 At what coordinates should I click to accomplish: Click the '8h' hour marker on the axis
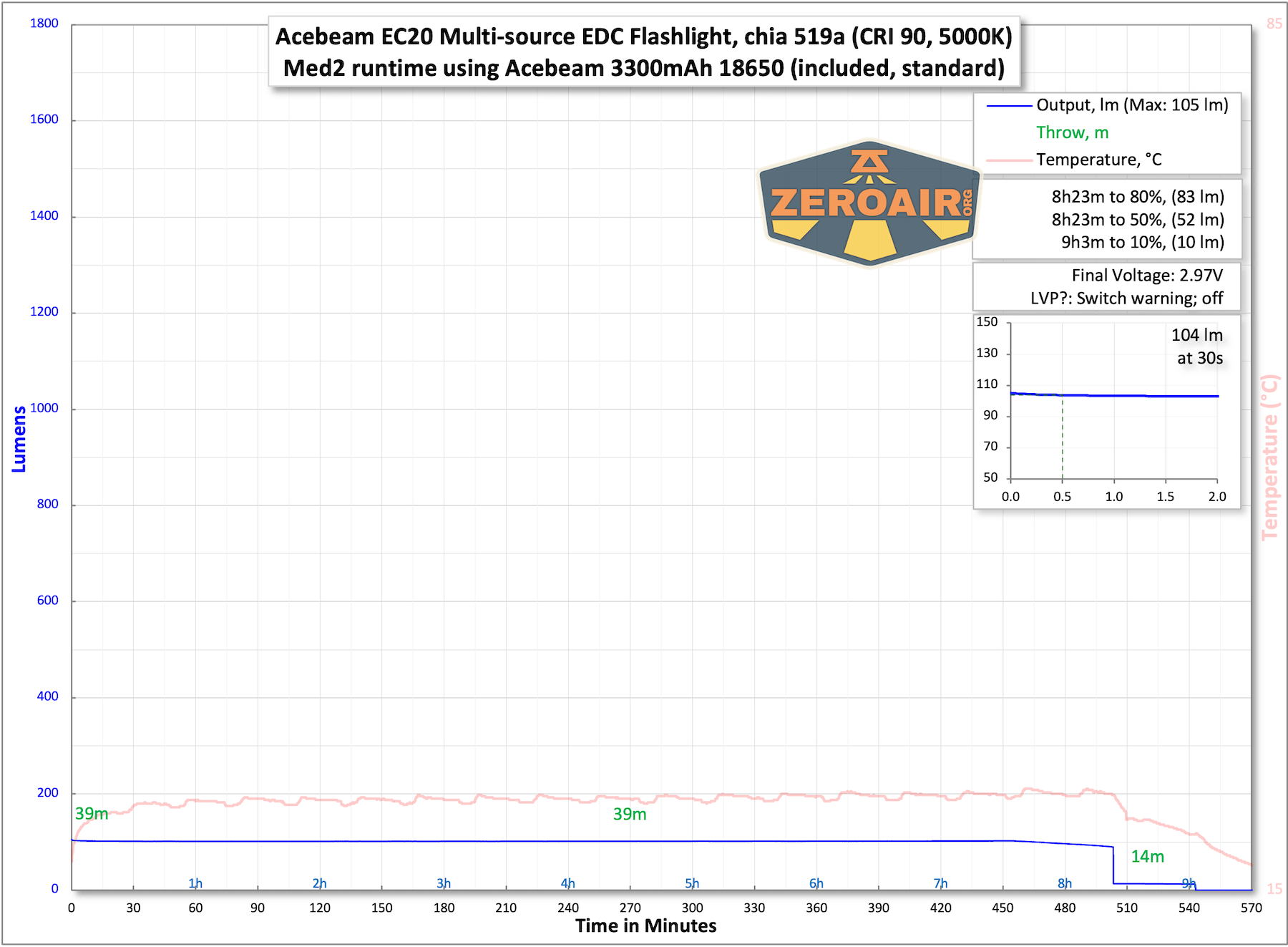(x=1065, y=883)
